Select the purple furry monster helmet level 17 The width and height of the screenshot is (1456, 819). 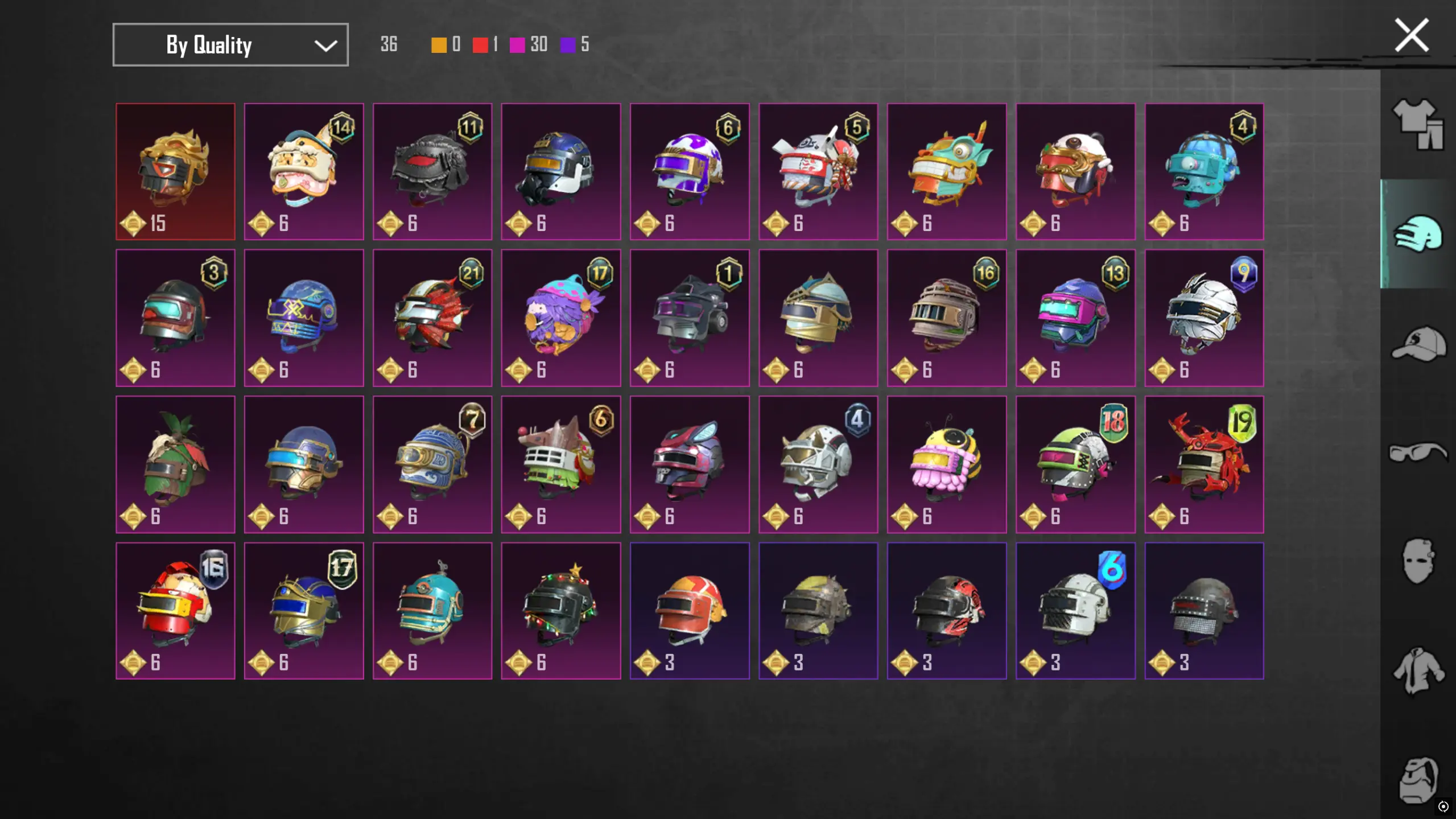tap(561, 318)
